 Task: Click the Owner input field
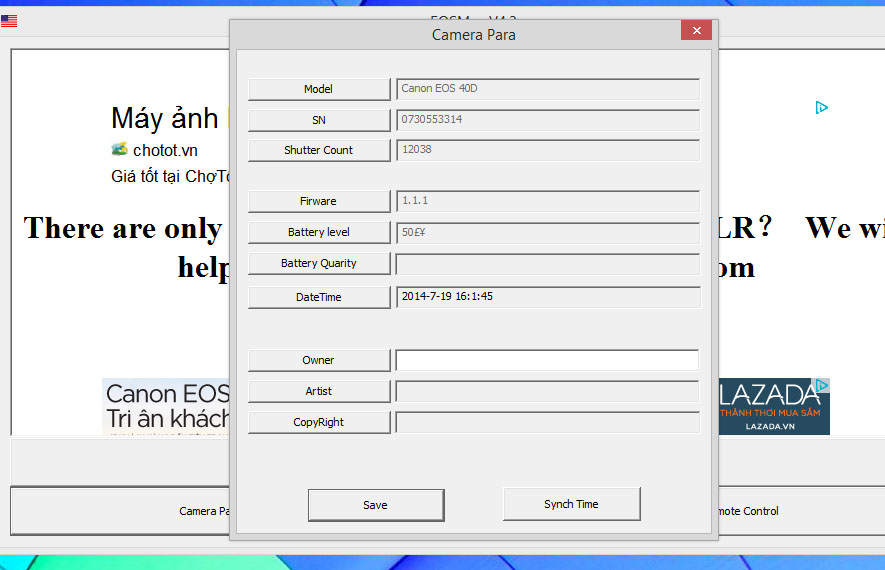(547, 360)
